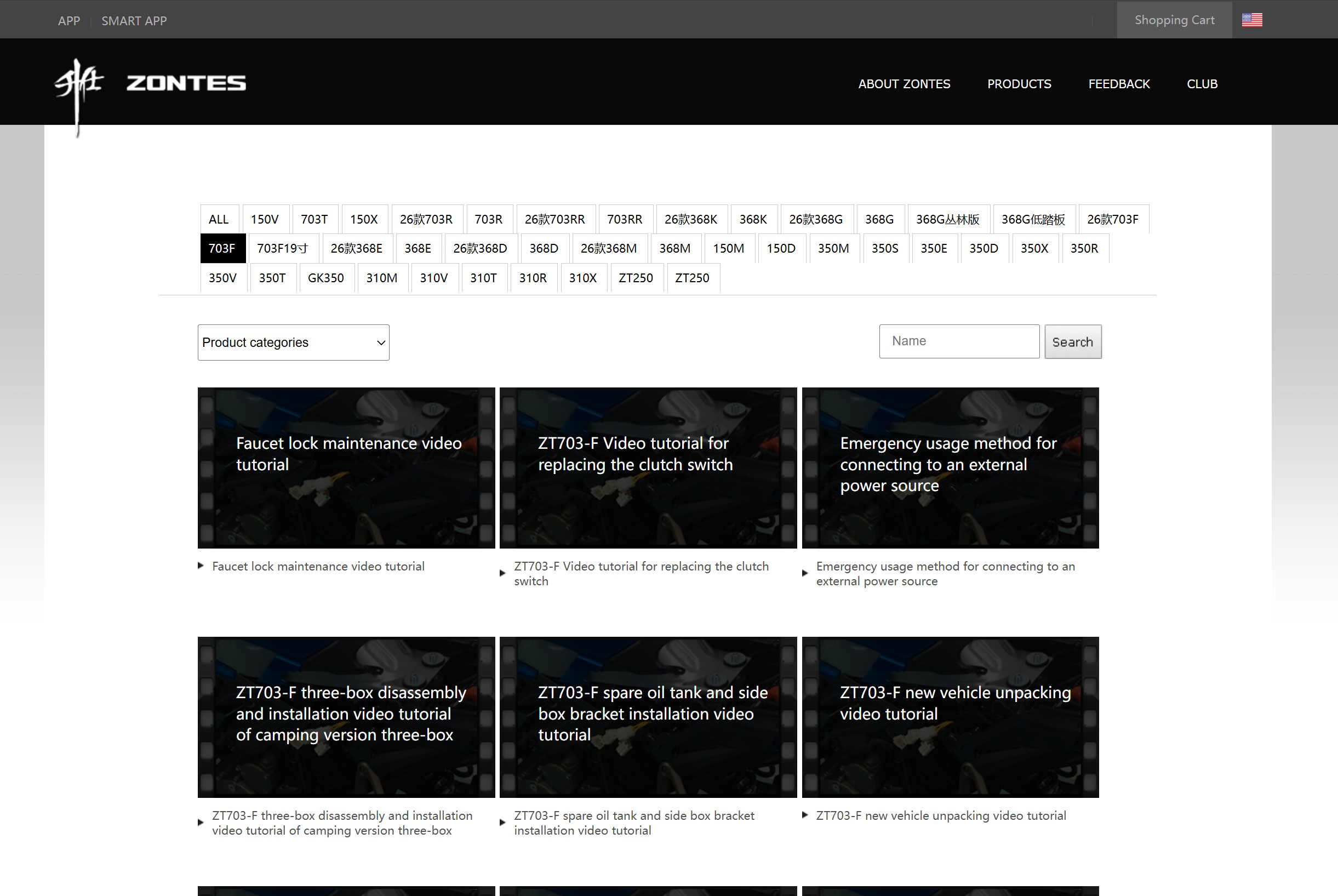
Task: Open new vehicle unpacking video thumbnail
Action: click(950, 717)
